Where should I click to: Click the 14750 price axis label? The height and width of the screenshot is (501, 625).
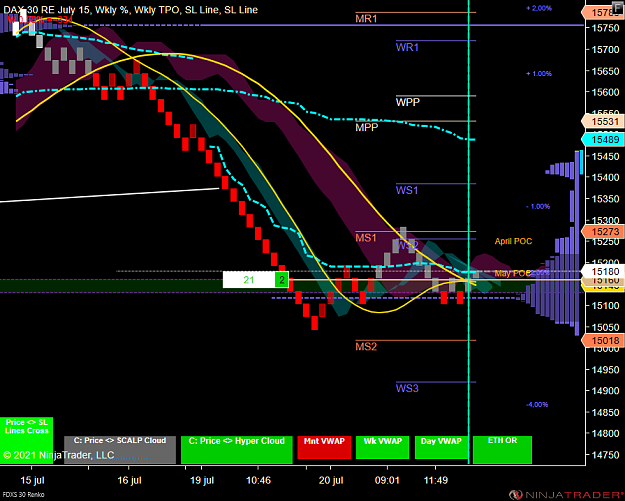[605, 455]
